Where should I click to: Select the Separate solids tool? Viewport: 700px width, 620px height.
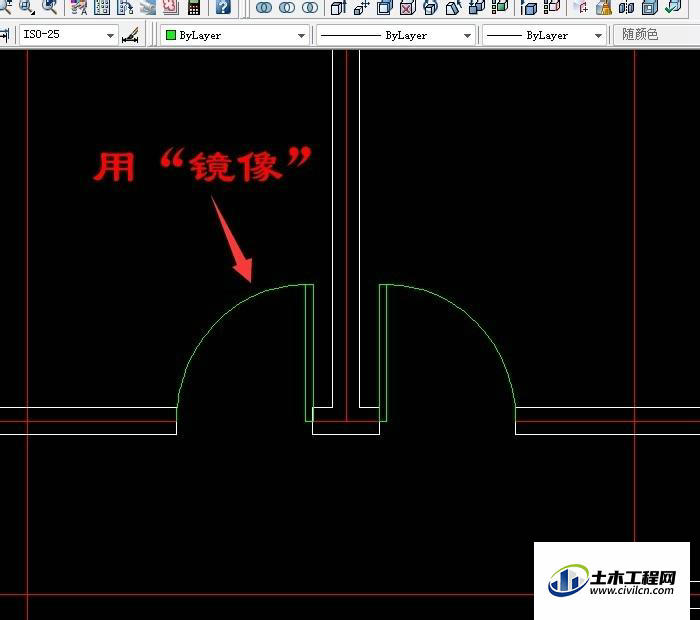(x=627, y=7)
